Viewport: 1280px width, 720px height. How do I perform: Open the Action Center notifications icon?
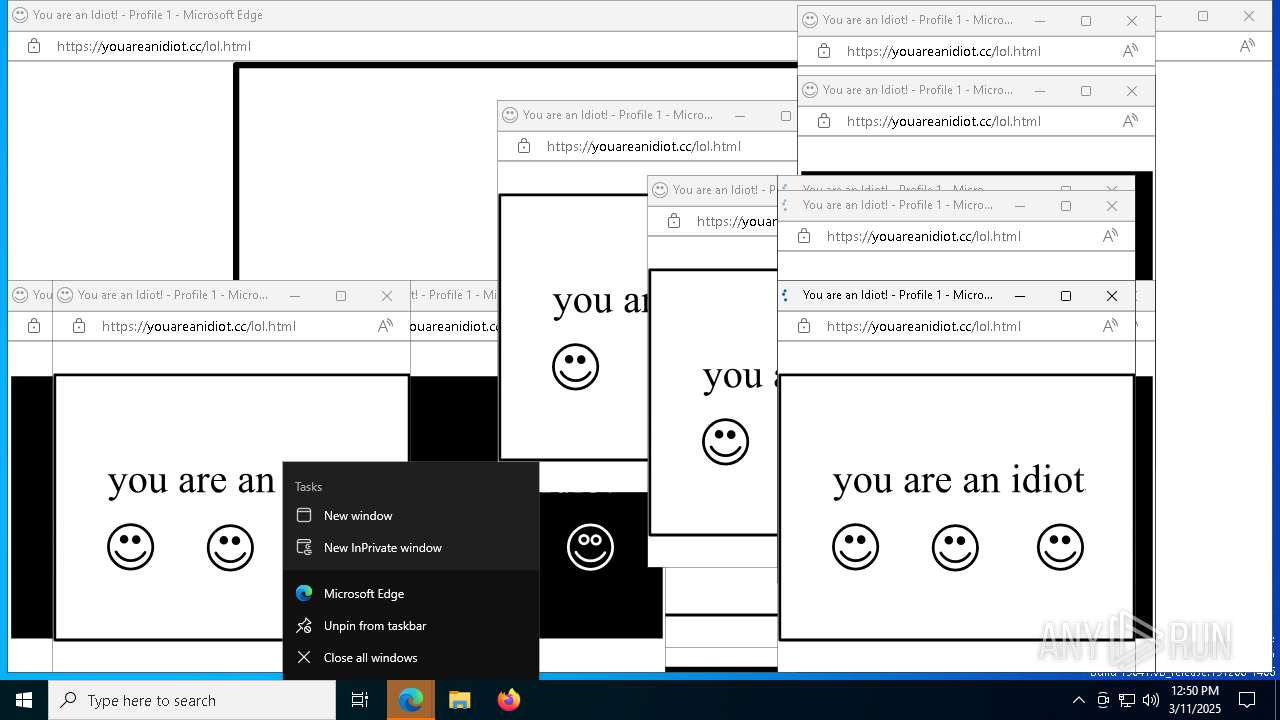pos(1247,700)
